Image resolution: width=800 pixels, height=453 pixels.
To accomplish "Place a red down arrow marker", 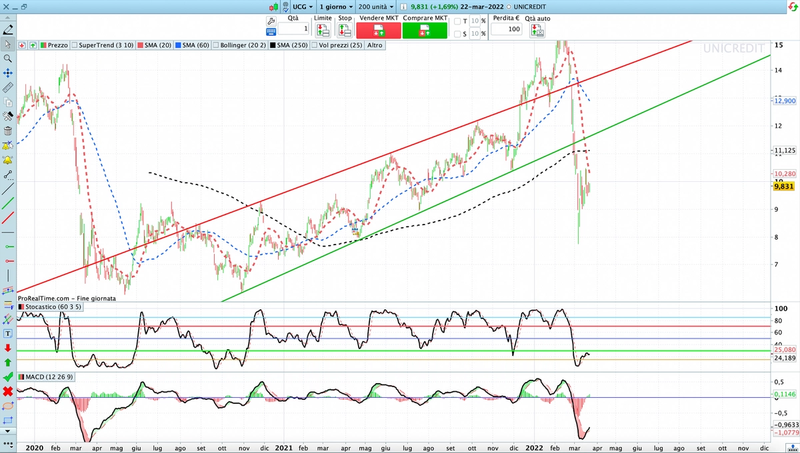I will point(8,348).
